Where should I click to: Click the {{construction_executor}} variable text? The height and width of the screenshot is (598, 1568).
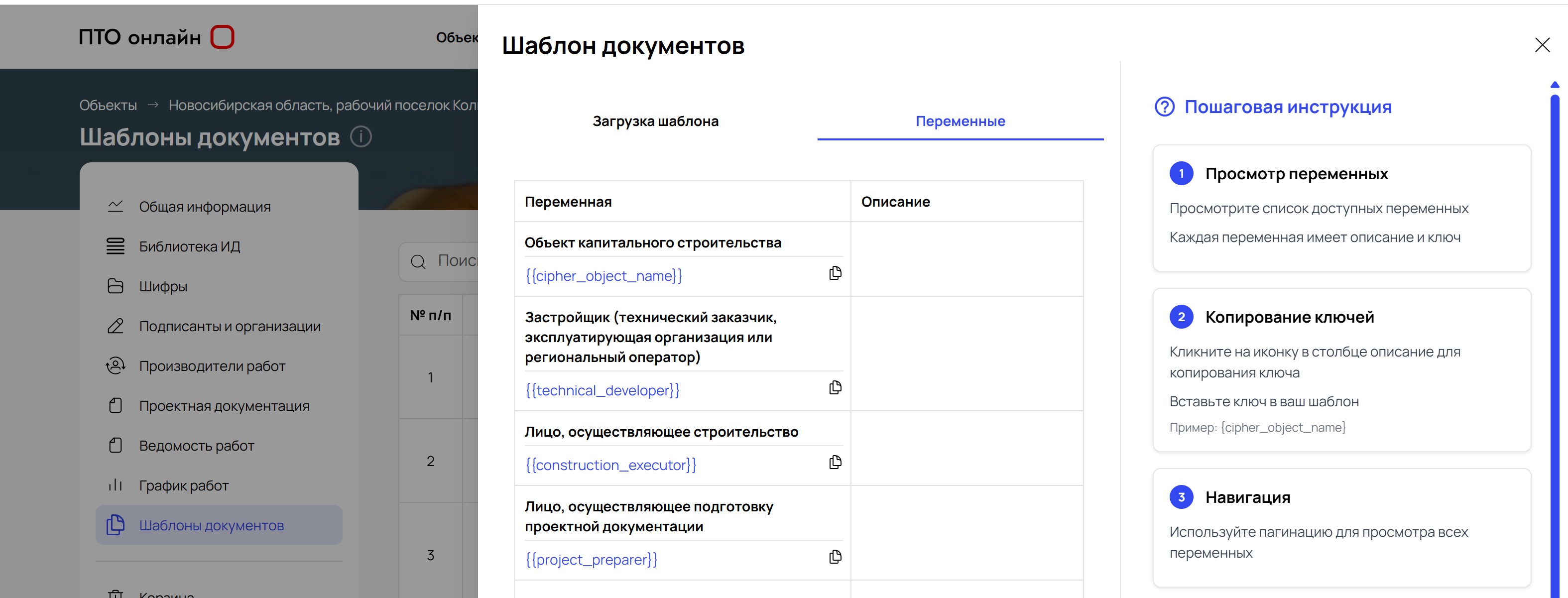point(610,465)
